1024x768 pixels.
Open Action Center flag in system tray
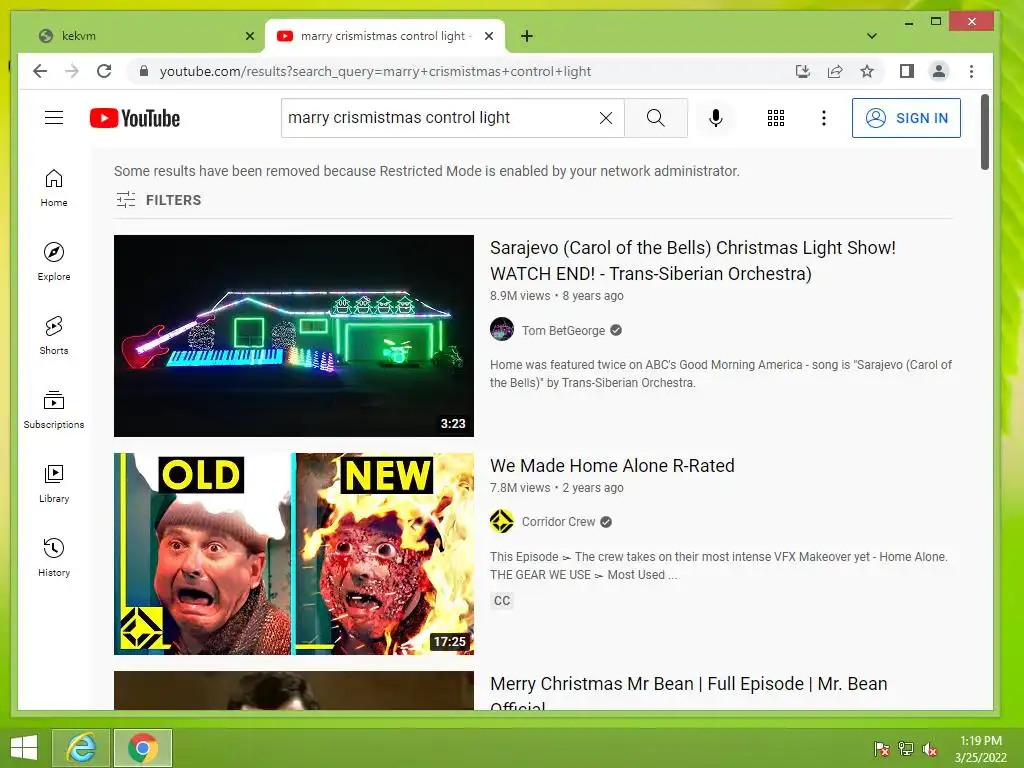(x=881, y=749)
